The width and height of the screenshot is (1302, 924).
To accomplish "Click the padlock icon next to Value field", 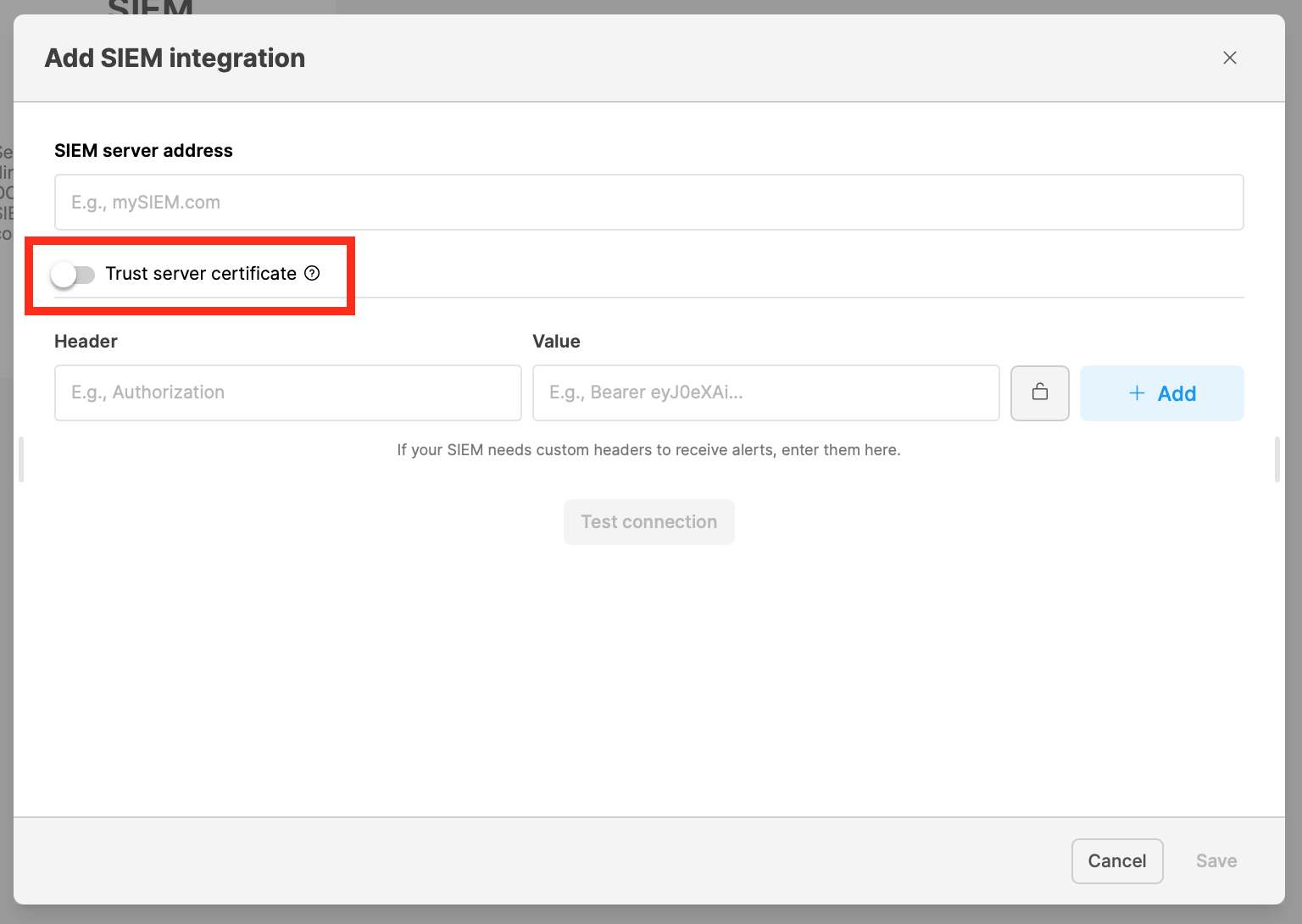I will (x=1039, y=392).
